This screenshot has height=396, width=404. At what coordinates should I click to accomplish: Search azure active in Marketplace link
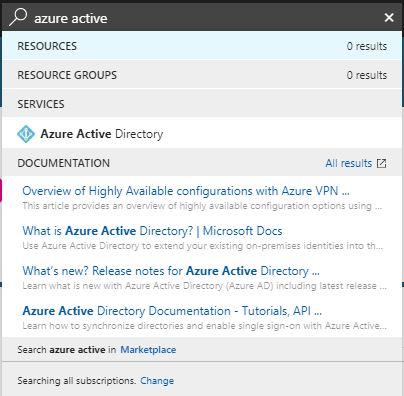click(x=148, y=350)
